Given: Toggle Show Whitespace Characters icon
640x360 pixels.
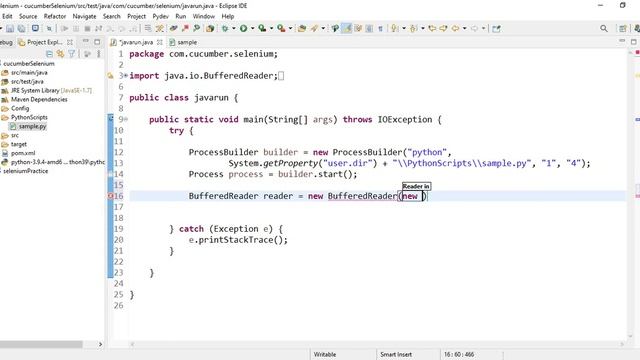Looking at the screenshot, I should 380,29.
